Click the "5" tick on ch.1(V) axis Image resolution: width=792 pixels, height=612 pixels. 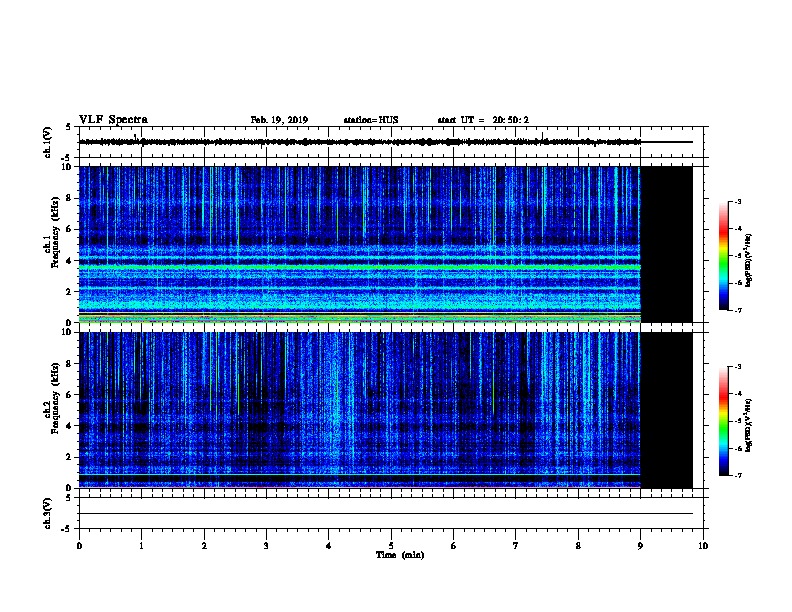(x=68, y=127)
